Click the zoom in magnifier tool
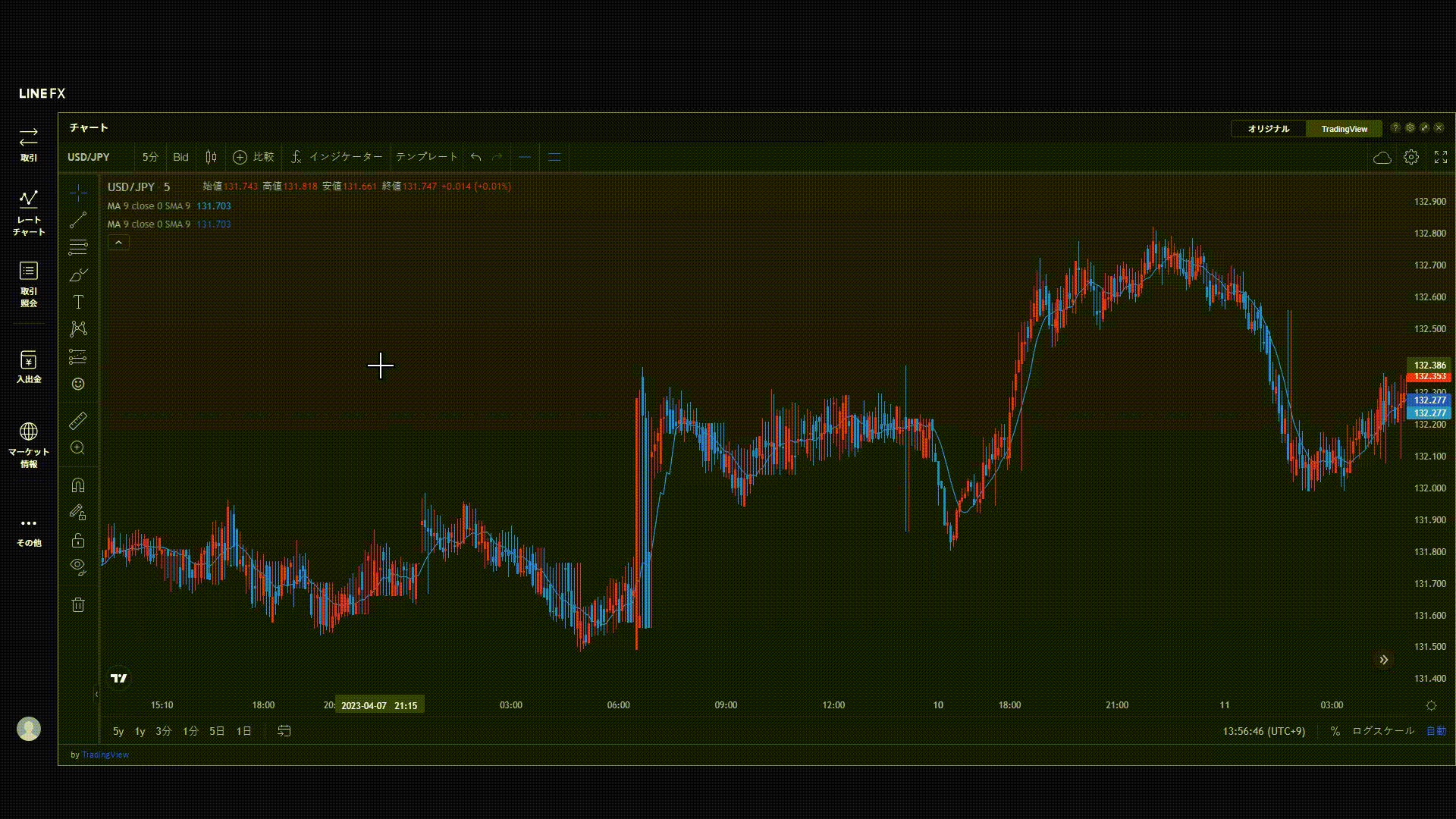This screenshot has width=1456, height=819. pos(78,447)
